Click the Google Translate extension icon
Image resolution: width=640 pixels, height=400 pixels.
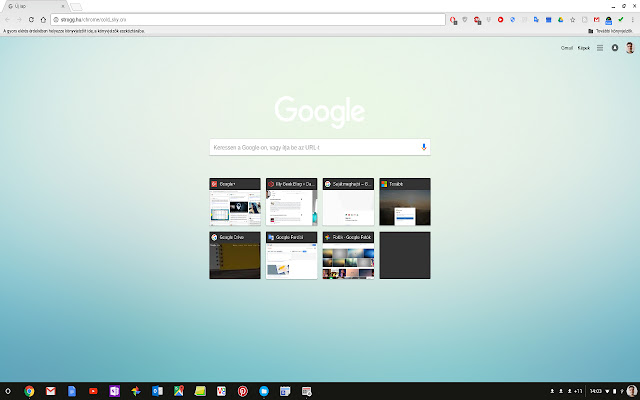[x=536, y=20]
